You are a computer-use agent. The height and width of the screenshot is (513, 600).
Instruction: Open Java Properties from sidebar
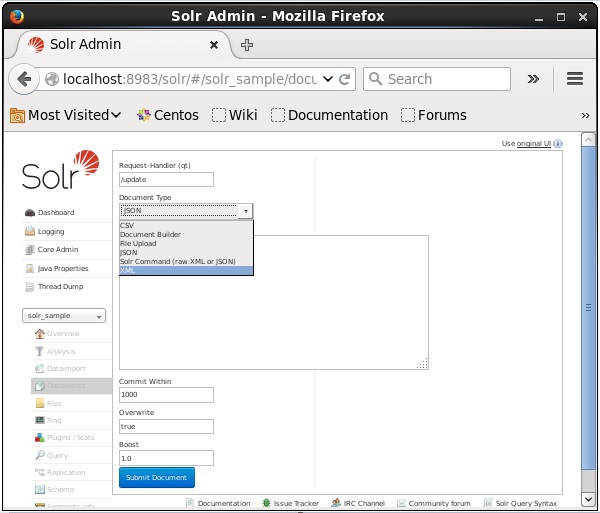coord(30,268)
